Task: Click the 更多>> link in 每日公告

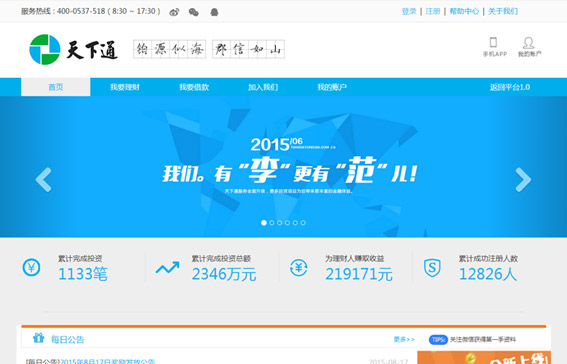Action: [404, 339]
